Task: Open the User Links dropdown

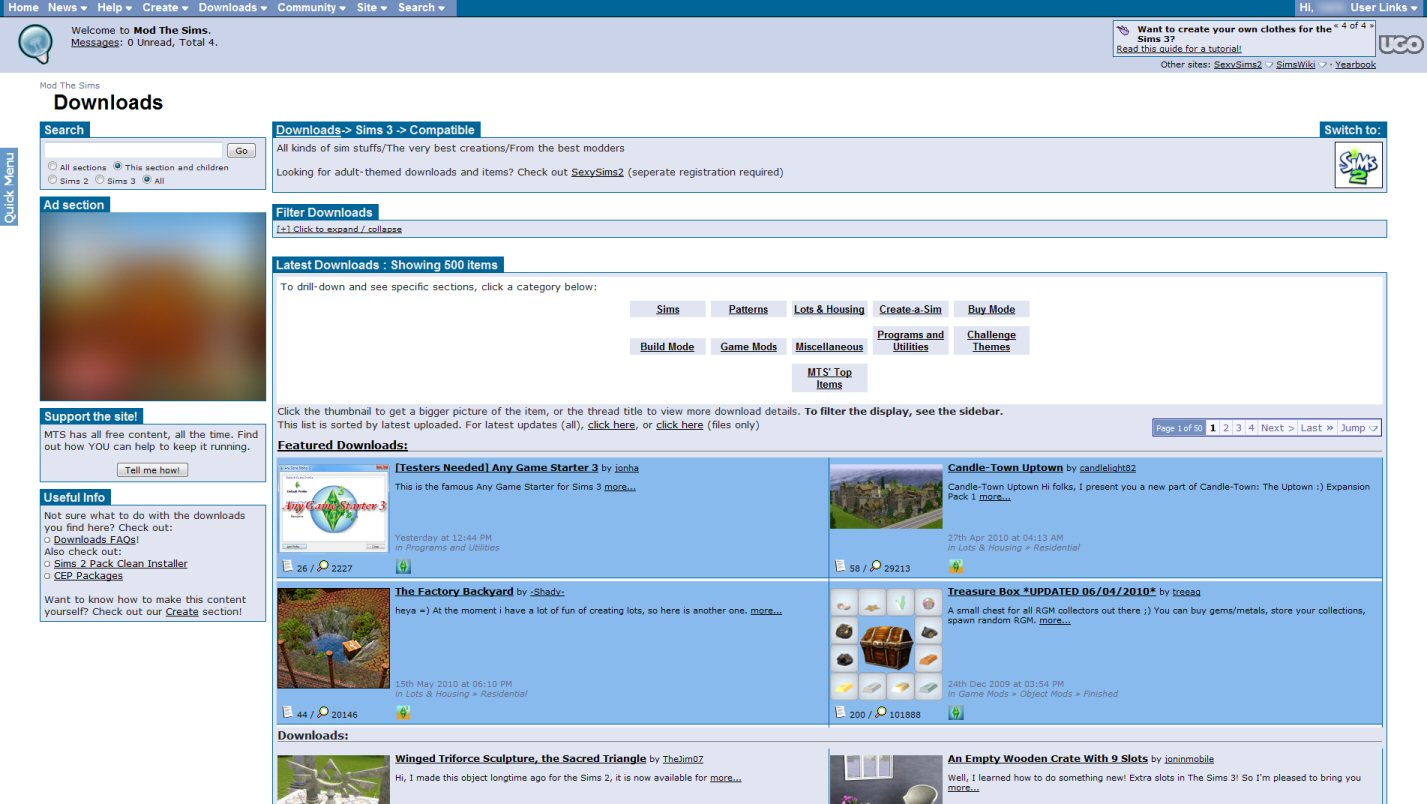Action: [1384, 7]
